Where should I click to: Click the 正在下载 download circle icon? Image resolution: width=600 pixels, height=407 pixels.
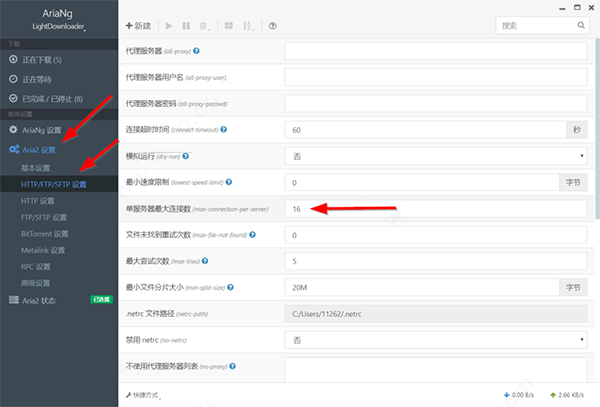point(13,59)
